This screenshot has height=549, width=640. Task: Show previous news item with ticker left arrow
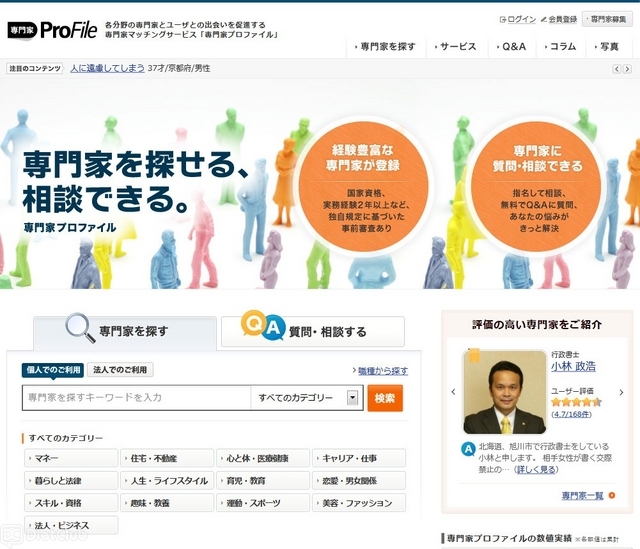(615, 68)
